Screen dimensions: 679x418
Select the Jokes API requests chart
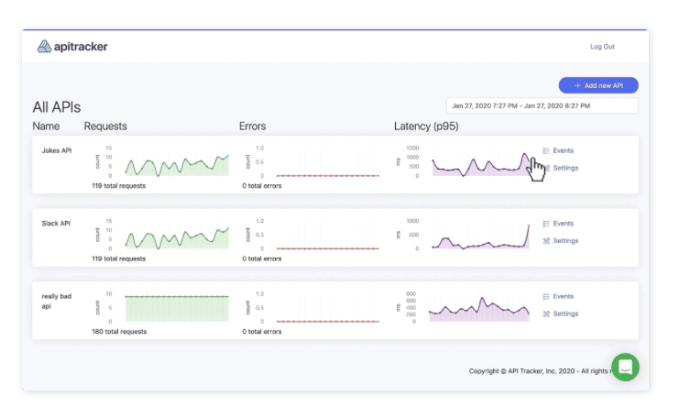click(177, 163)
